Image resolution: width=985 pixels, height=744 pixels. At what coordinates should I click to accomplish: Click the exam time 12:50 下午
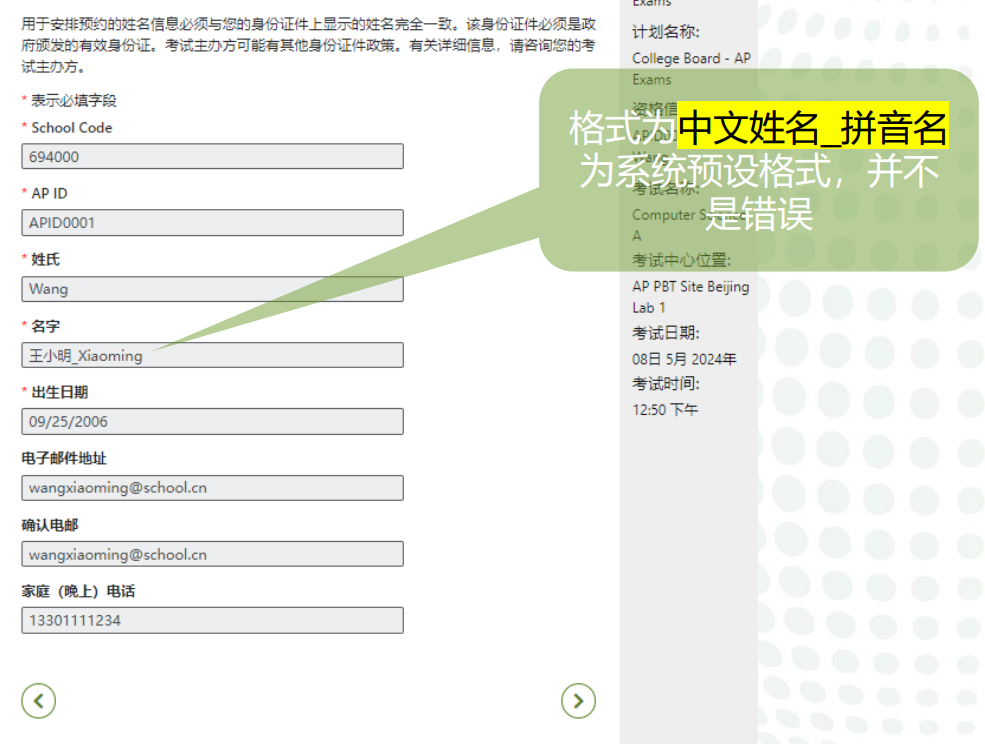pyautogui.click(x=665, y=409)
